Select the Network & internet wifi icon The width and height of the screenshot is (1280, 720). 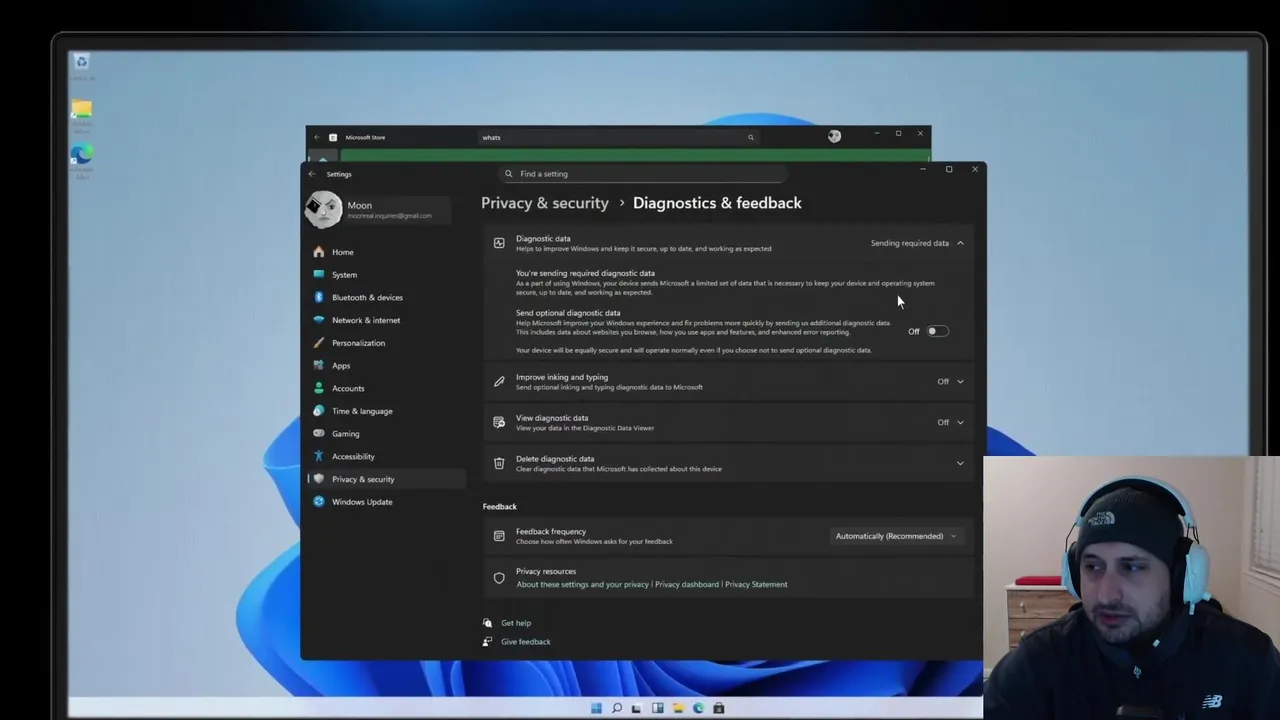coord(319,320)
